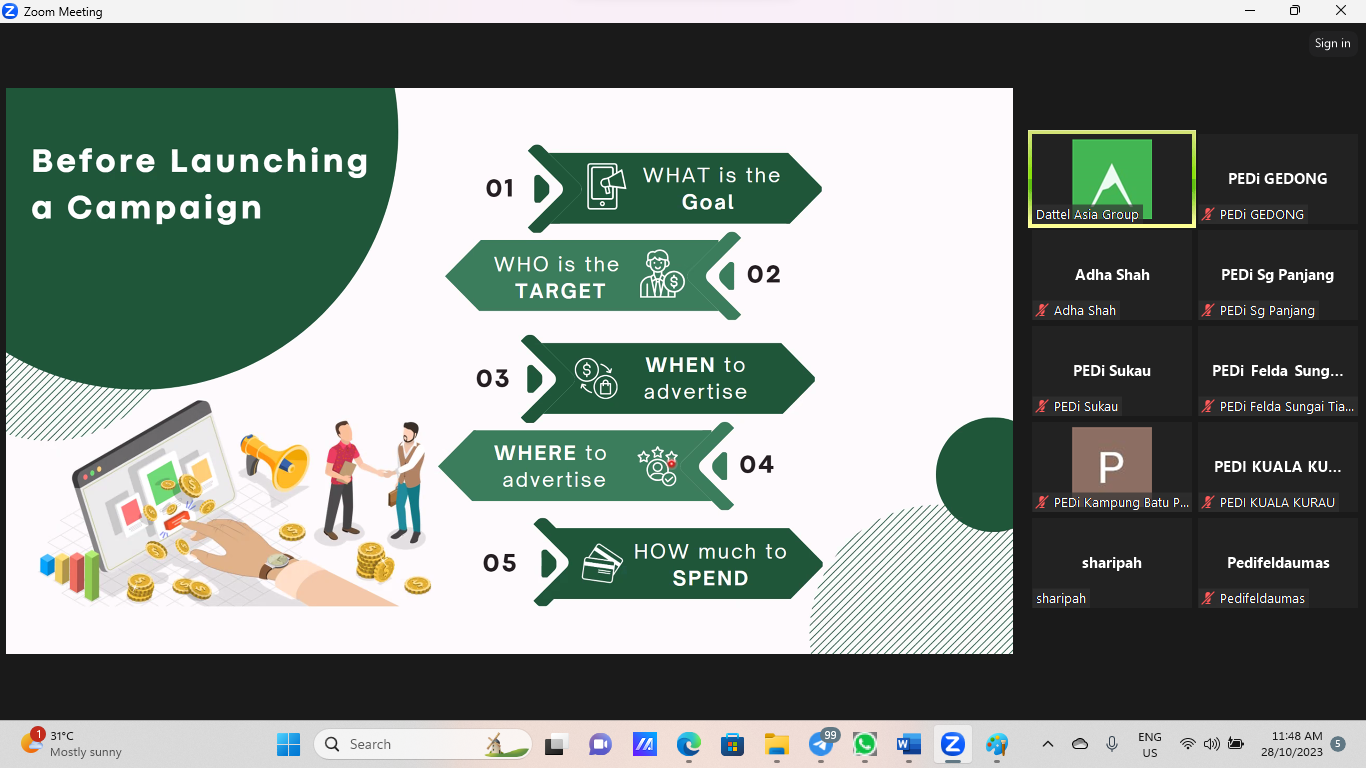Image resolution: width=1366 pixels, height=768 pixels.
Task: Open the Paint palette app in the taskbar
Action: pyautogui.click(x=997, y=744)
